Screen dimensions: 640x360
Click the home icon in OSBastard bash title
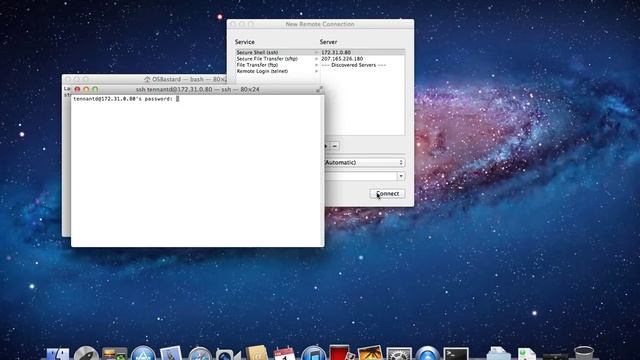pyautogui.click(x=147, y=79)
